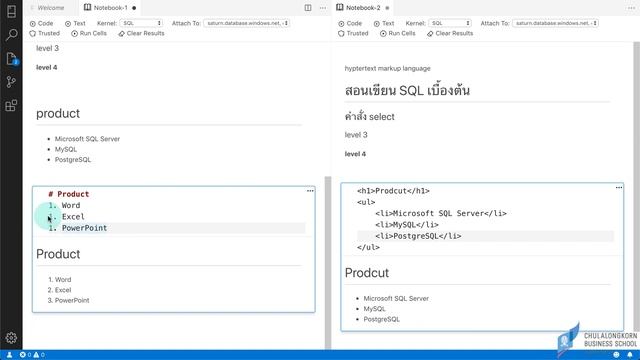Open cell options ellipsis in Product markdown cell
Viewport: 640px width, 360px height.
click(x=310, y=191)
